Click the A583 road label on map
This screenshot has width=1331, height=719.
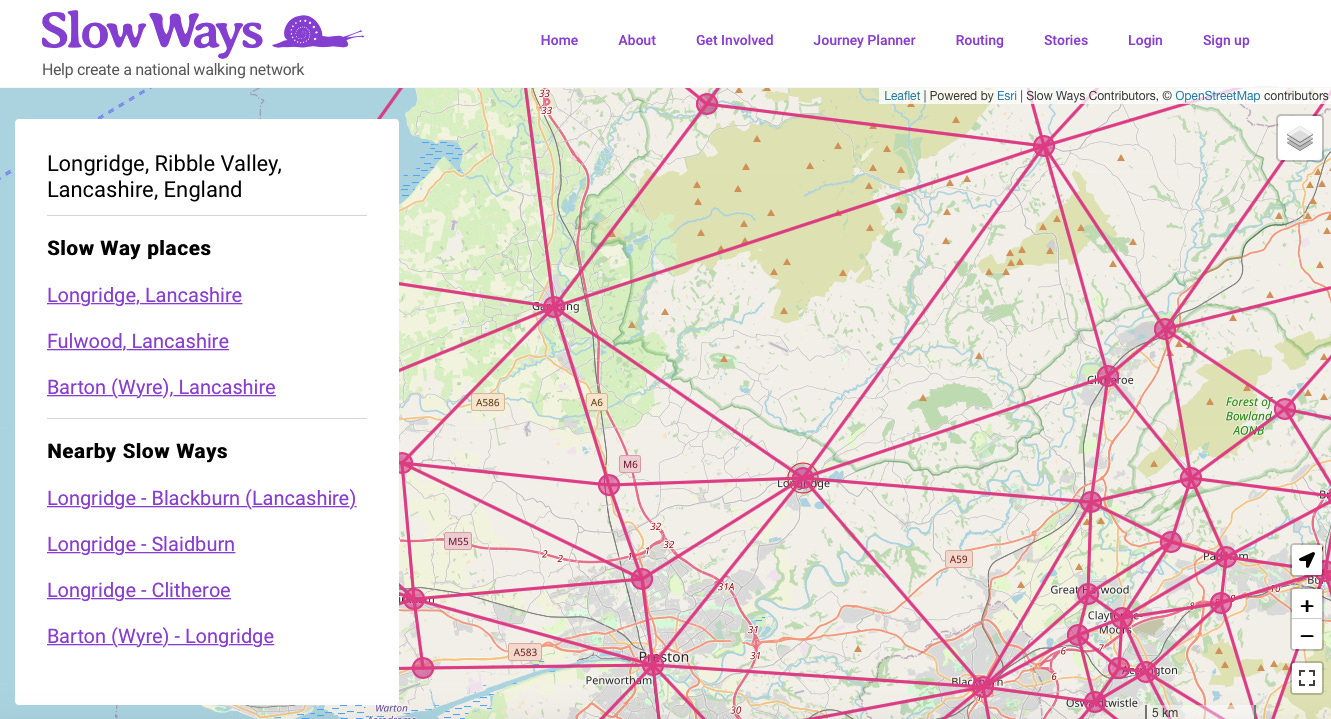[525, 652]
